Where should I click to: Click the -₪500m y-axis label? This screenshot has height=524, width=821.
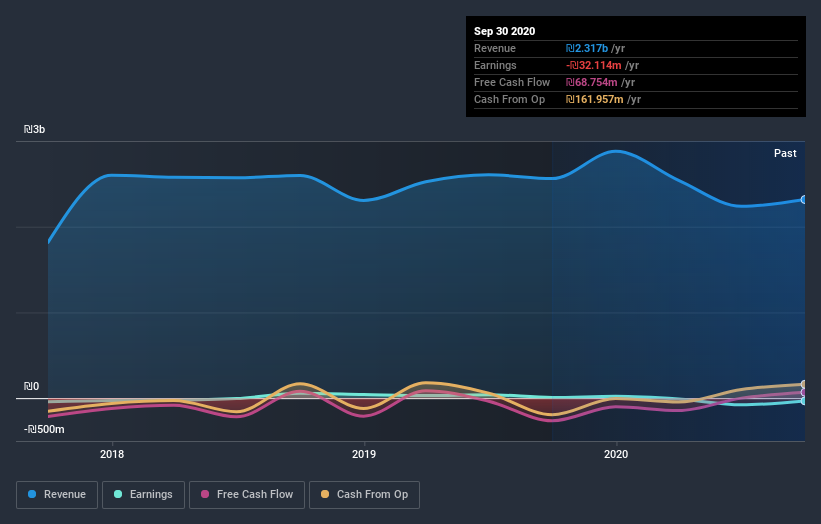tap(44, 429)
